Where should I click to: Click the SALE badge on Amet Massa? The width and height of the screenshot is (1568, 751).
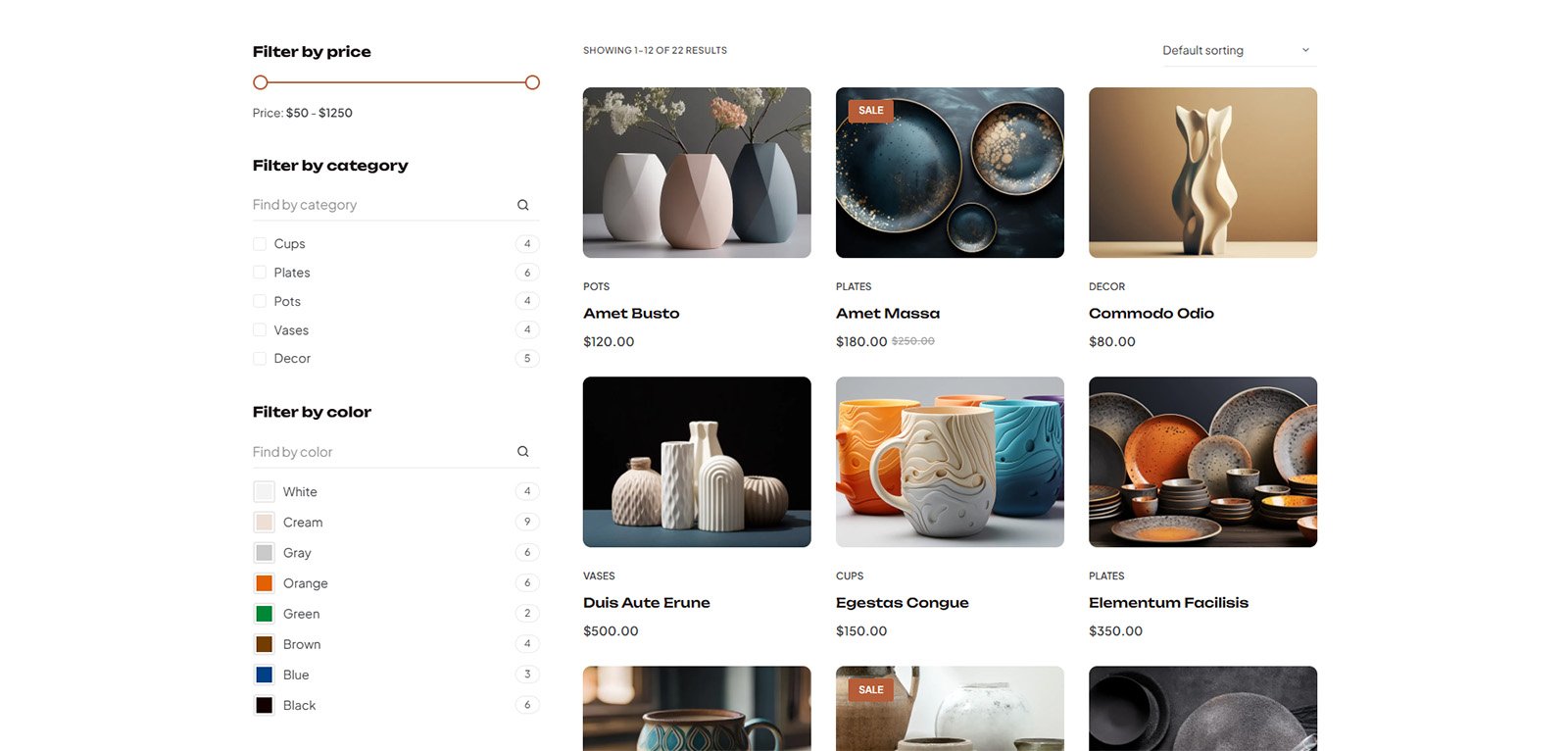[x=870, y=111]
